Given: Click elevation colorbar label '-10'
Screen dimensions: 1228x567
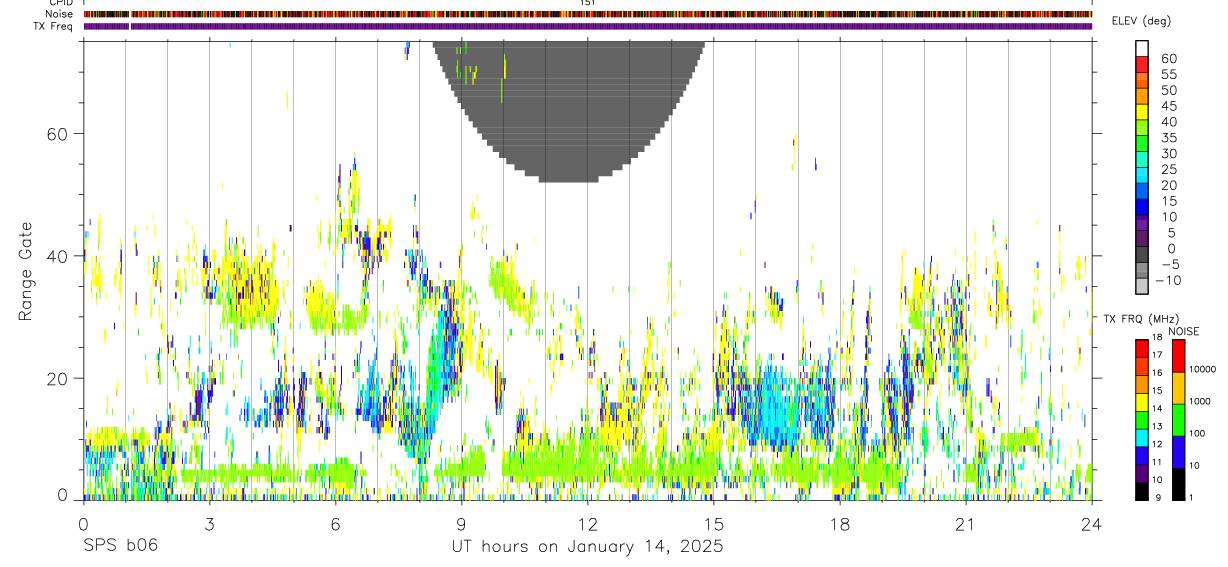Looking at the screenshot, I should click(1168, 281).
